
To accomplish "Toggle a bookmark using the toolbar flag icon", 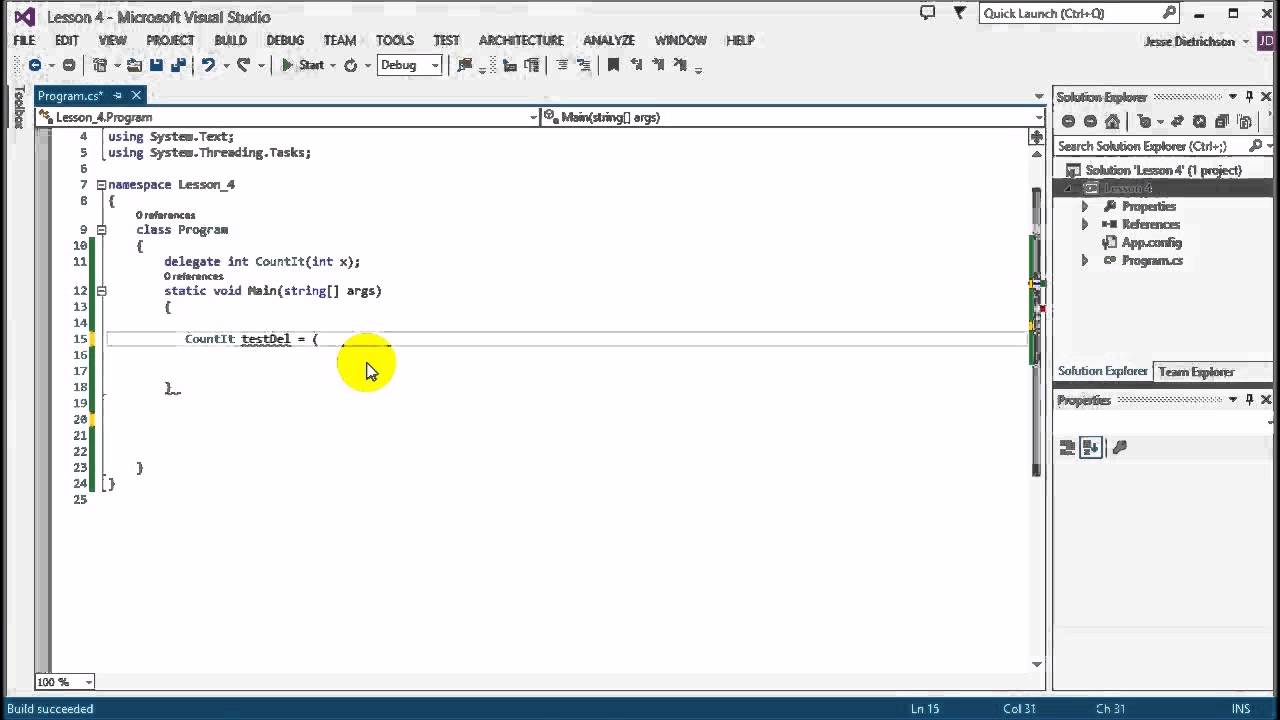I will (x=613, y=65).
